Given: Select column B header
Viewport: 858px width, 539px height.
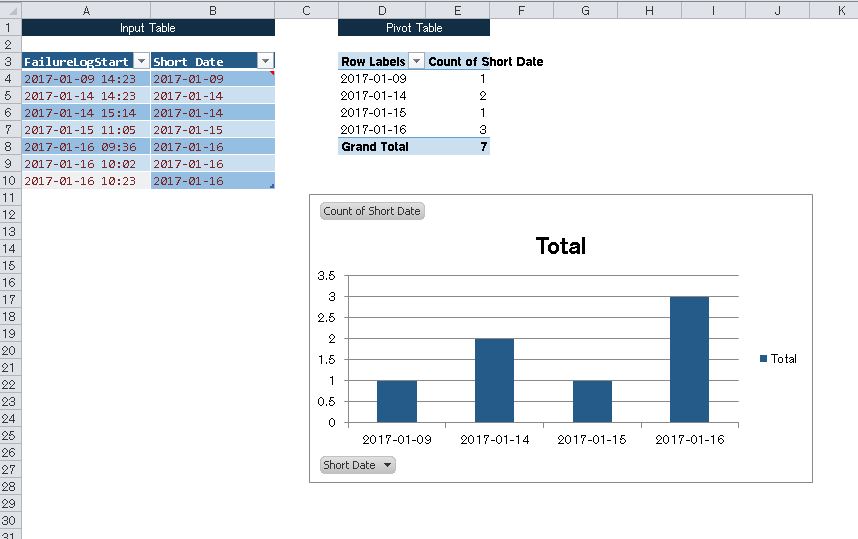Looking at the screenshot, I should point(212,10).
